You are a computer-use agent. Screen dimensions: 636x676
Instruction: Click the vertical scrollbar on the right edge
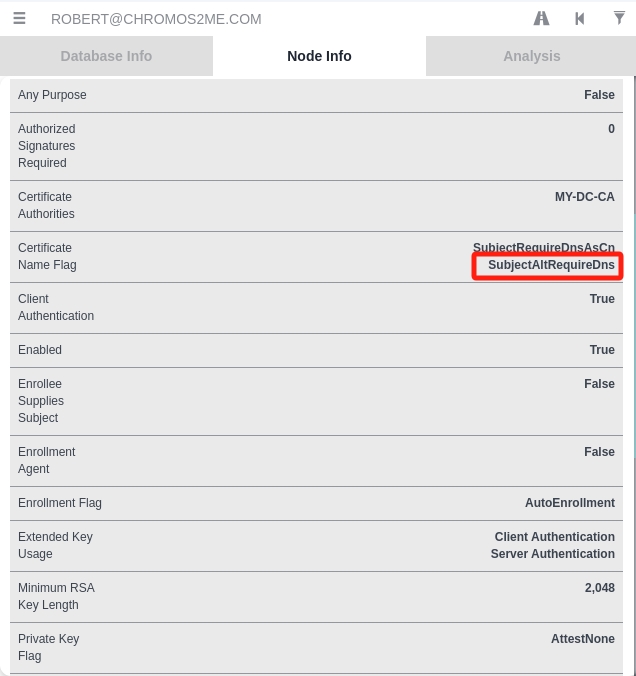pyautogui.click(x=634, y=375)
